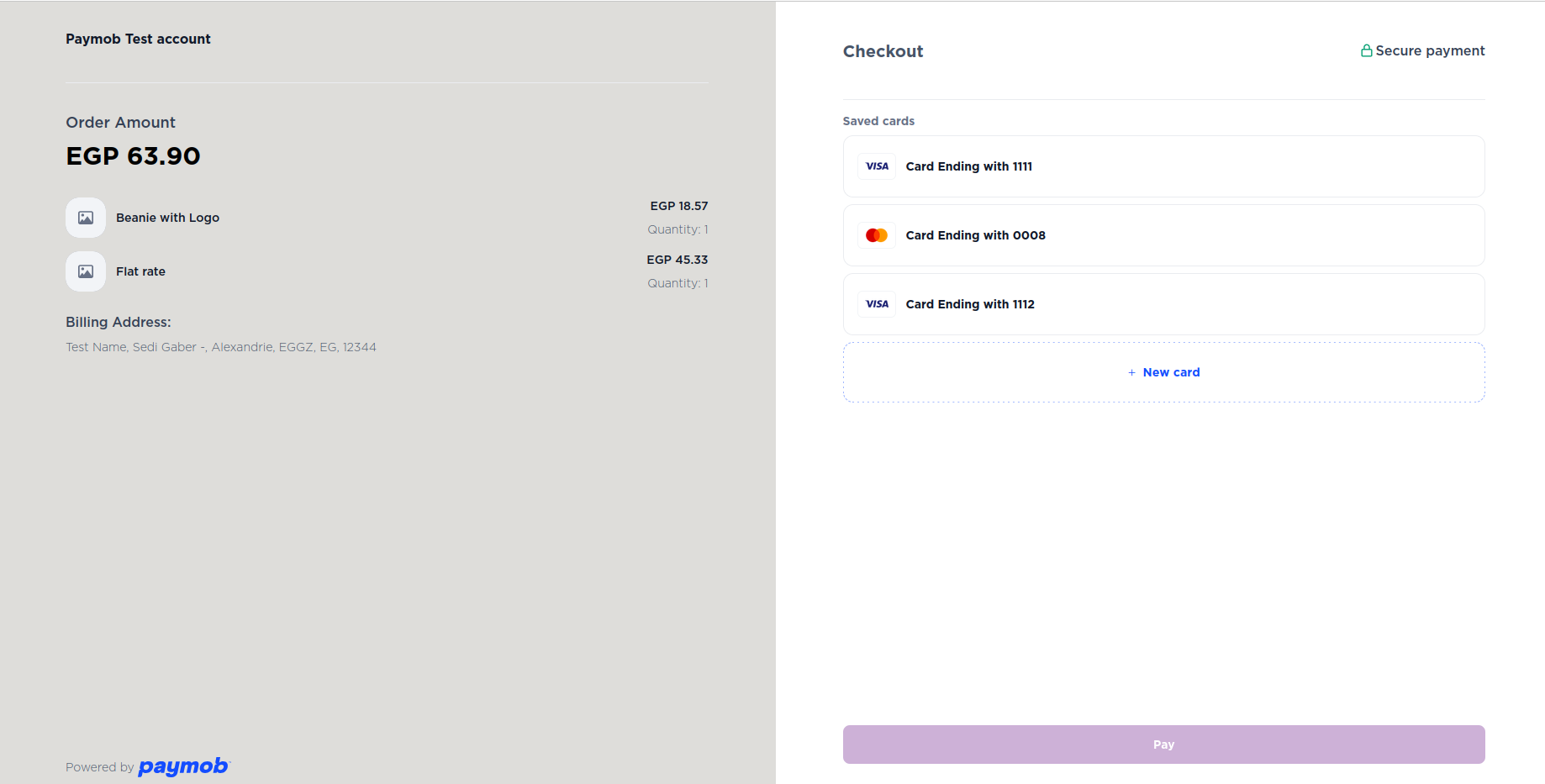Click the Beanie with Logo image placeholder

(86, 218)
